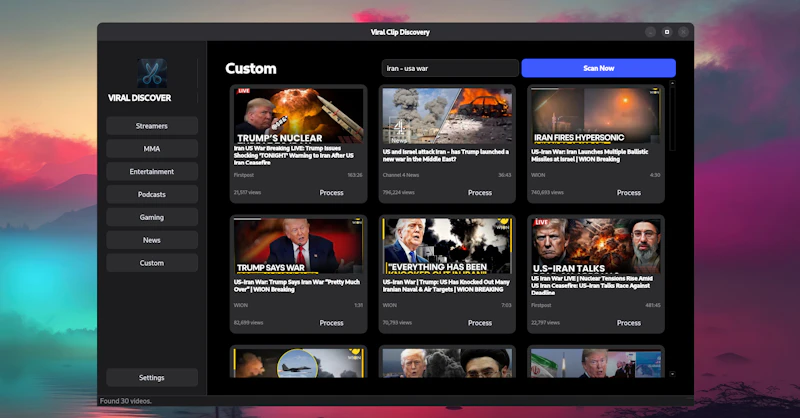
Task: Open the fighter jet video thumbnail
Action: 298,363
